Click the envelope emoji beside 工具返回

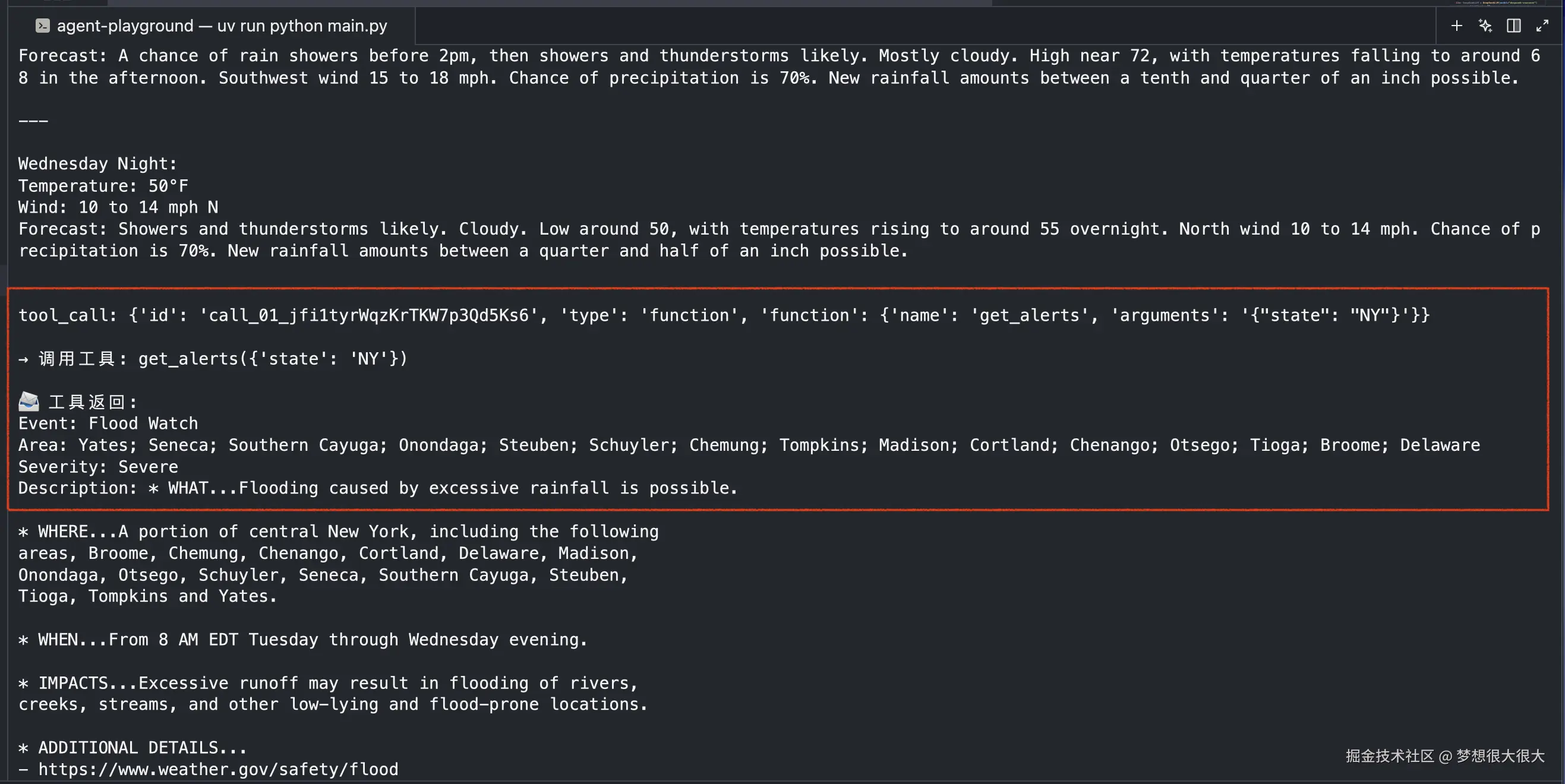click(x=29, y=402)
